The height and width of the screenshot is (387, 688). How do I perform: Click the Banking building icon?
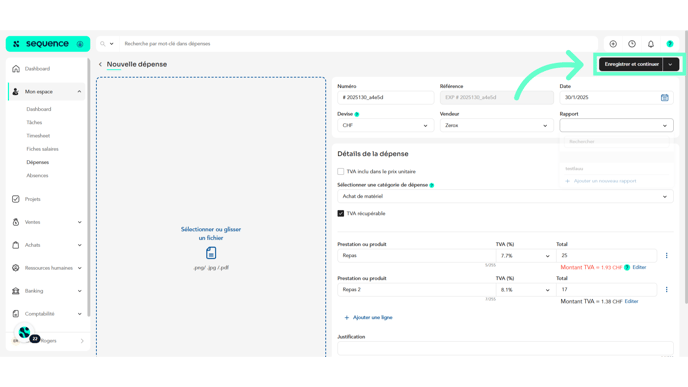click(x=16, y=291)
